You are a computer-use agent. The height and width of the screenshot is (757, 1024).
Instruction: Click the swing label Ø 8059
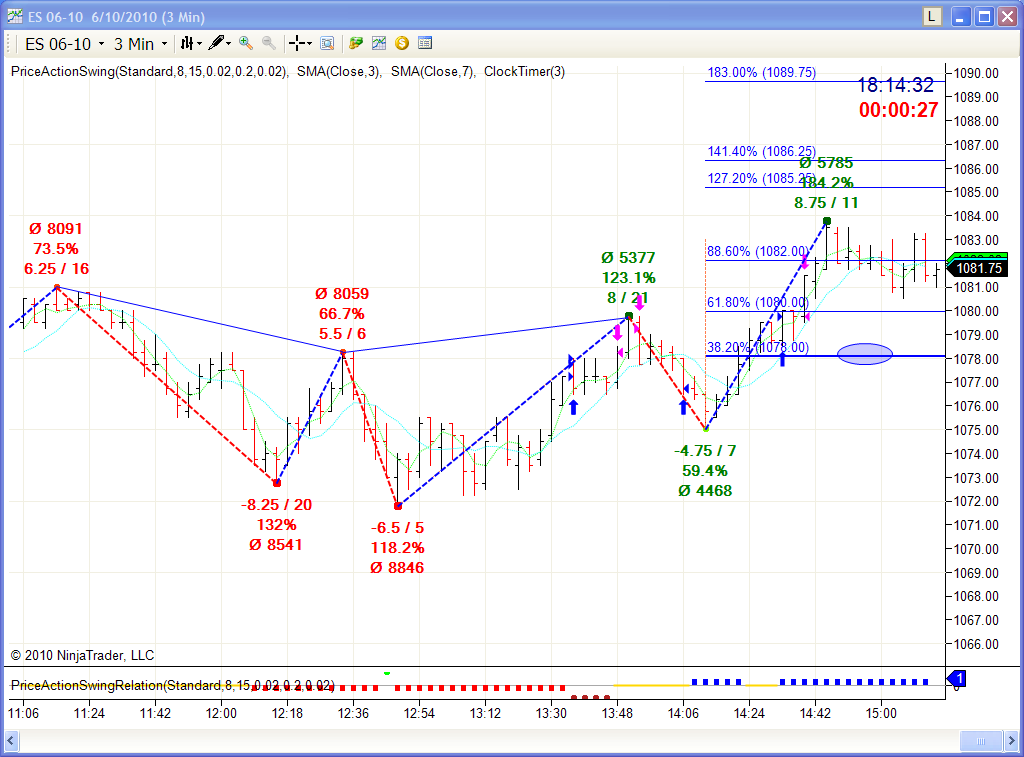click(342, 294)
